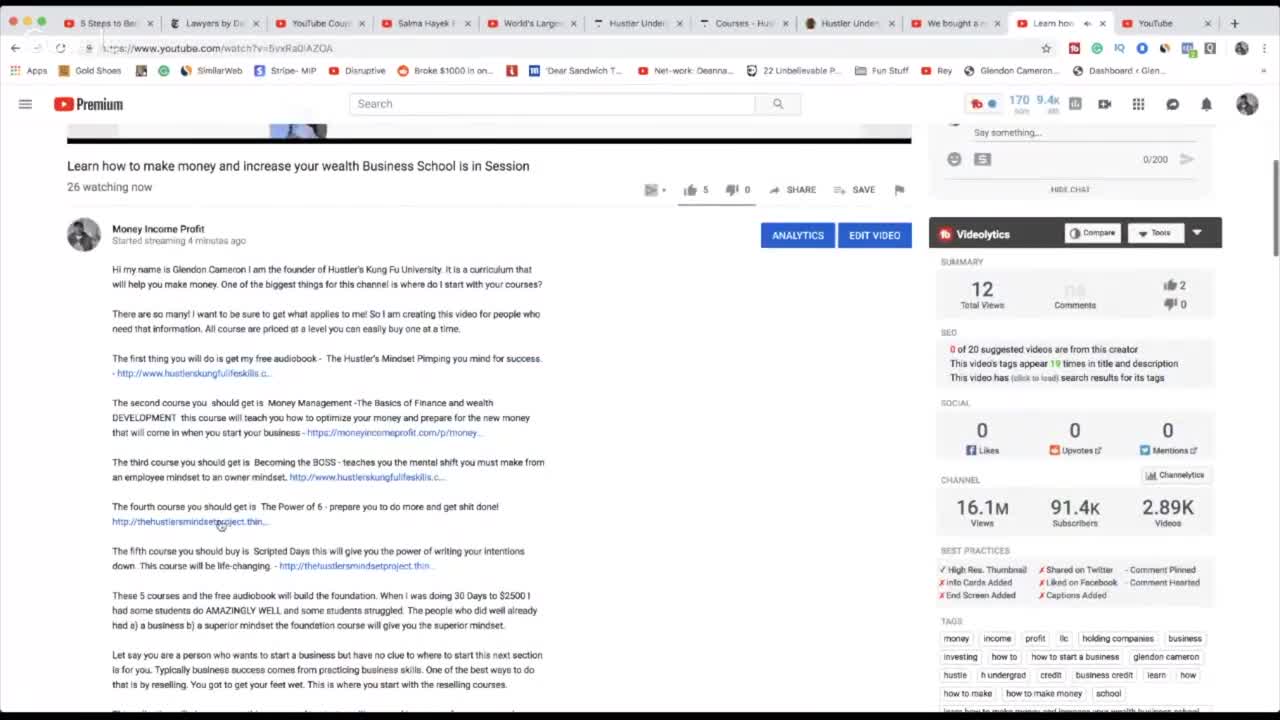Open a new browser tab

point(1234,23)
